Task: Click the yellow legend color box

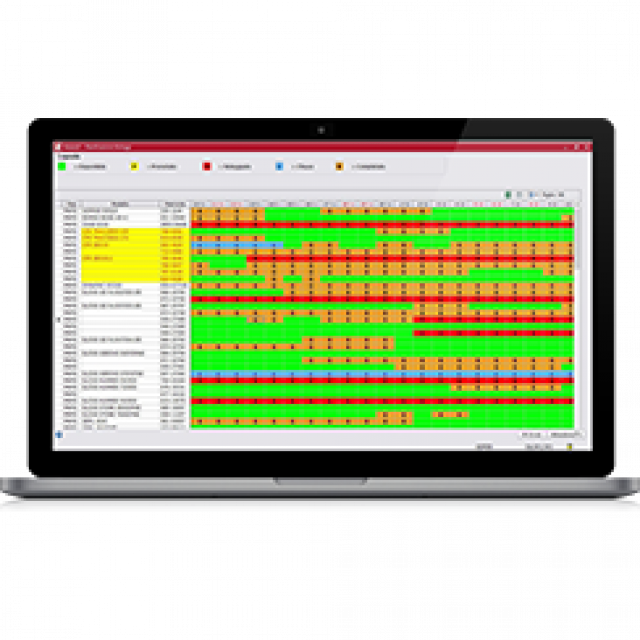Action: click(x=135, y=167)
